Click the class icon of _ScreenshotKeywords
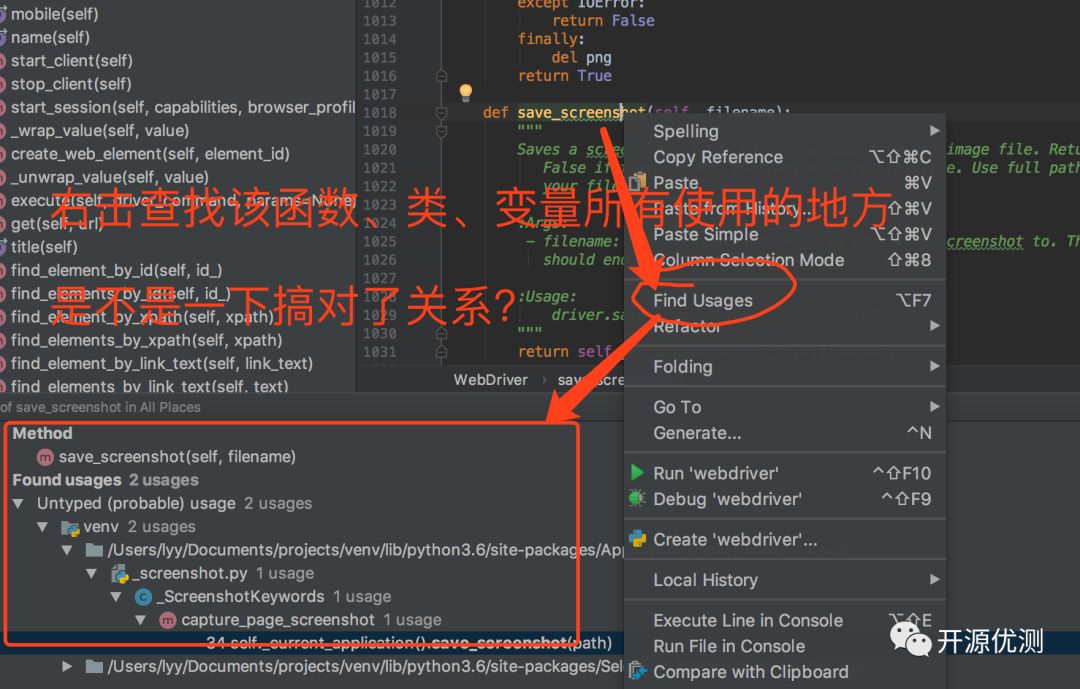Screen dimensions: 1080x689 pyautogui.click(x=143, y=597)
